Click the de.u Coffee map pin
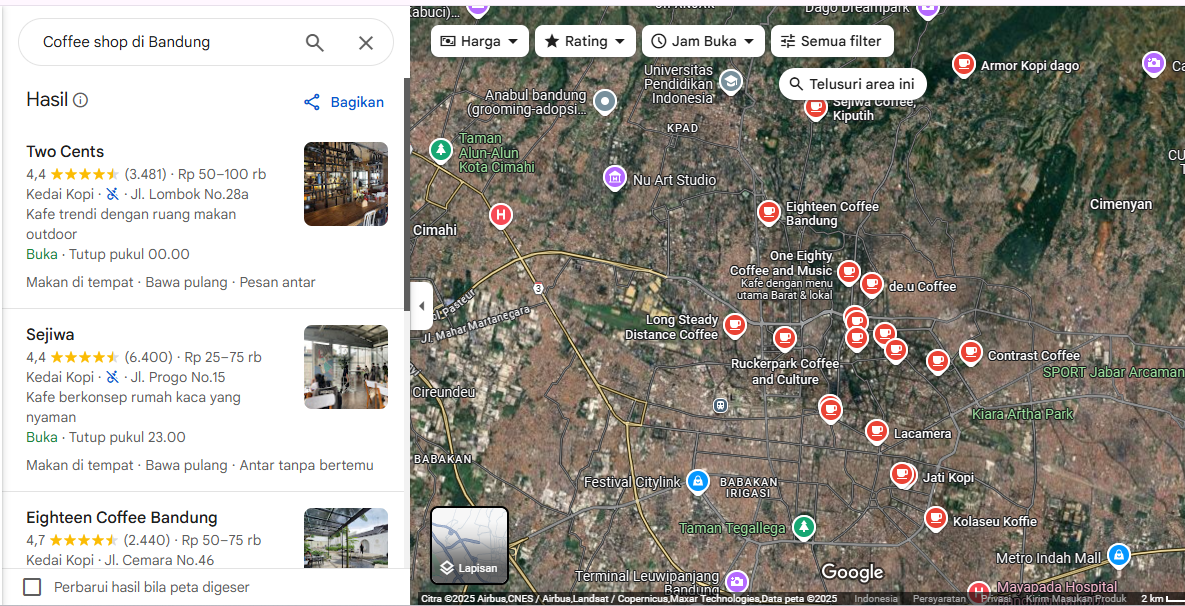1185x606 pixels. (871, 284)
